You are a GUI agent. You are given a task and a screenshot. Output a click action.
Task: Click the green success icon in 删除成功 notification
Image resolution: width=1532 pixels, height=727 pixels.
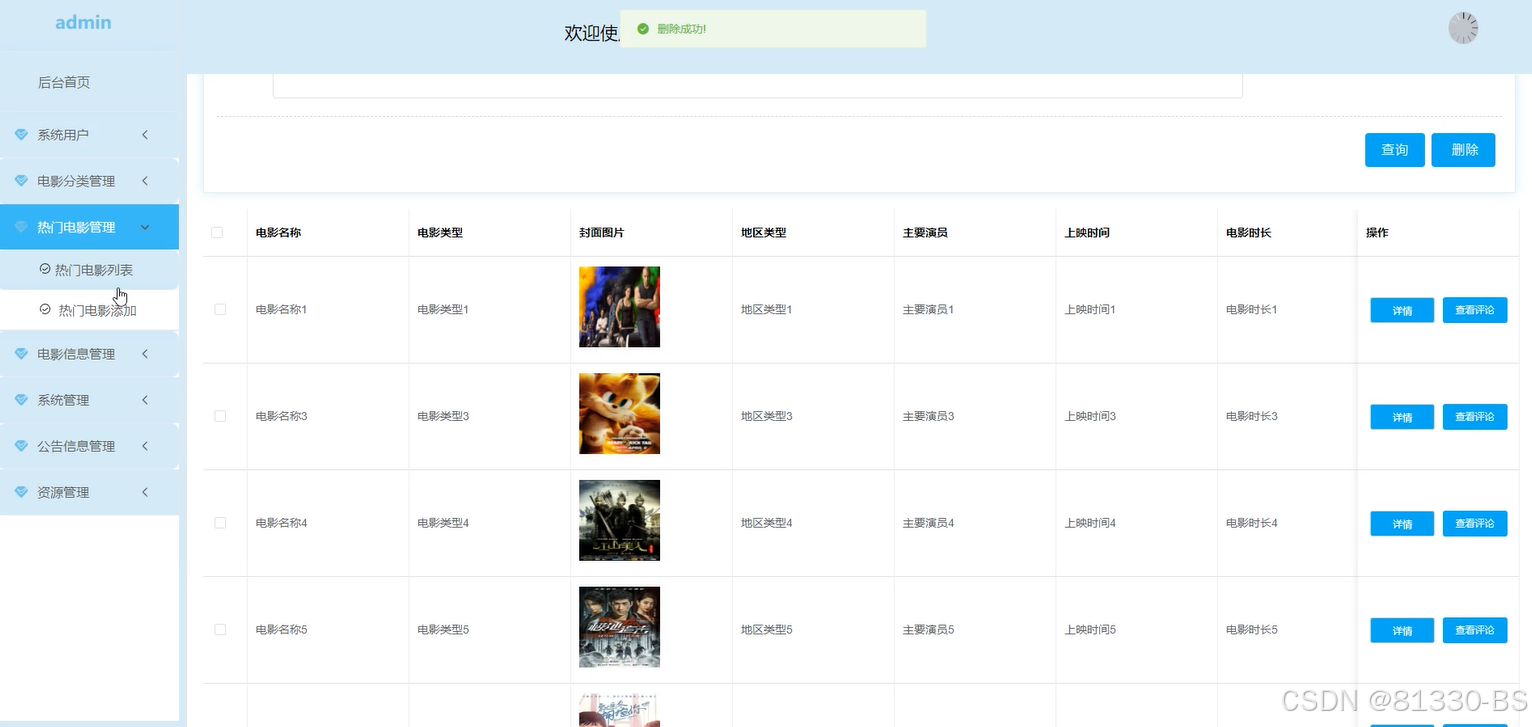click(643, 29)
